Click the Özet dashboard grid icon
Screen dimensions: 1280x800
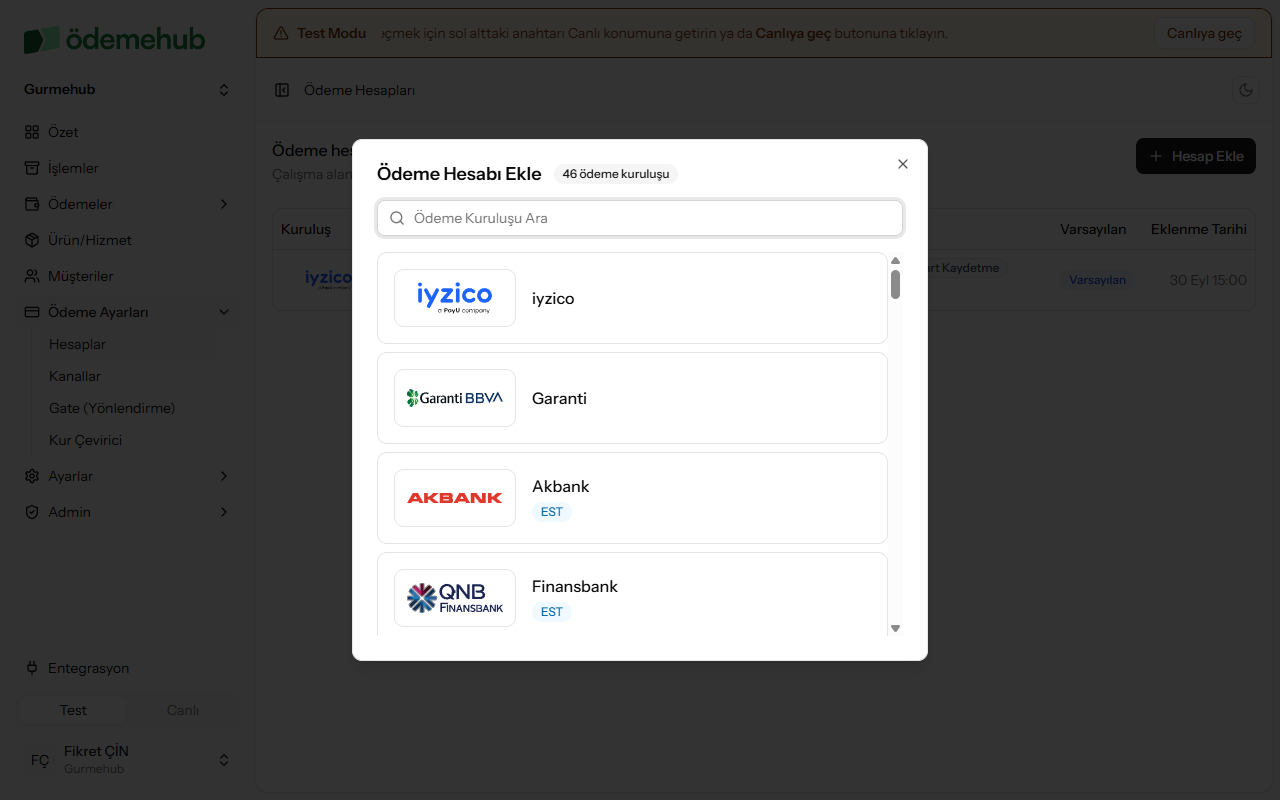pyautogui.click(x=32, y=132)
